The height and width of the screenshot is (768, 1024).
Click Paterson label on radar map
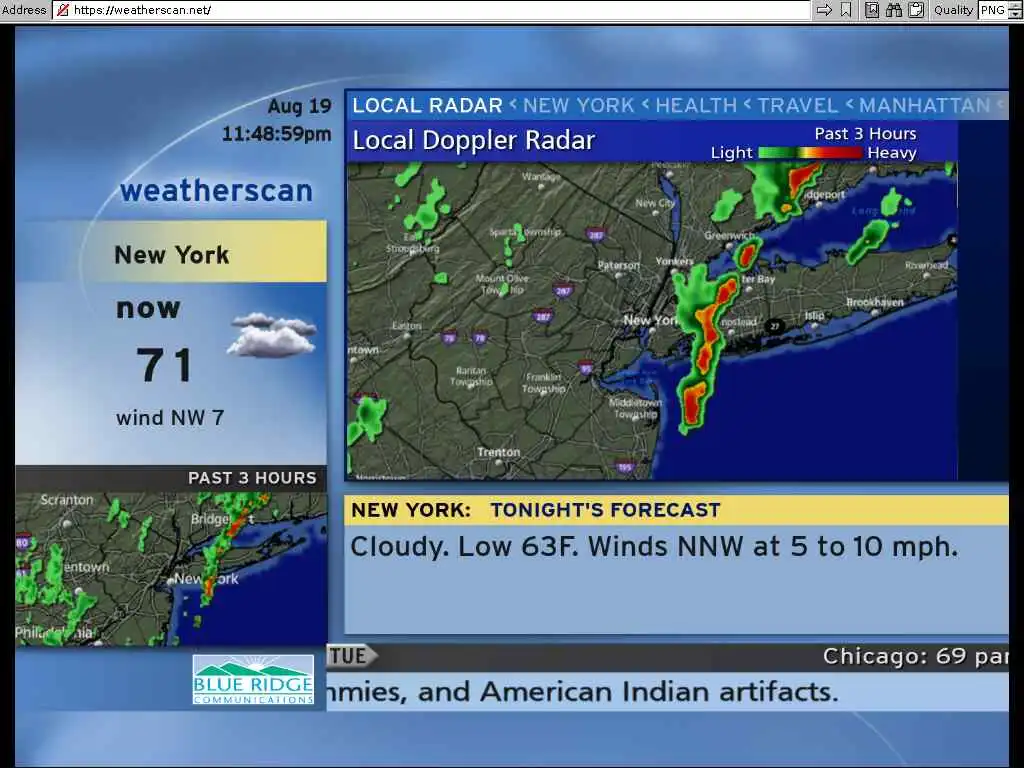619,265
